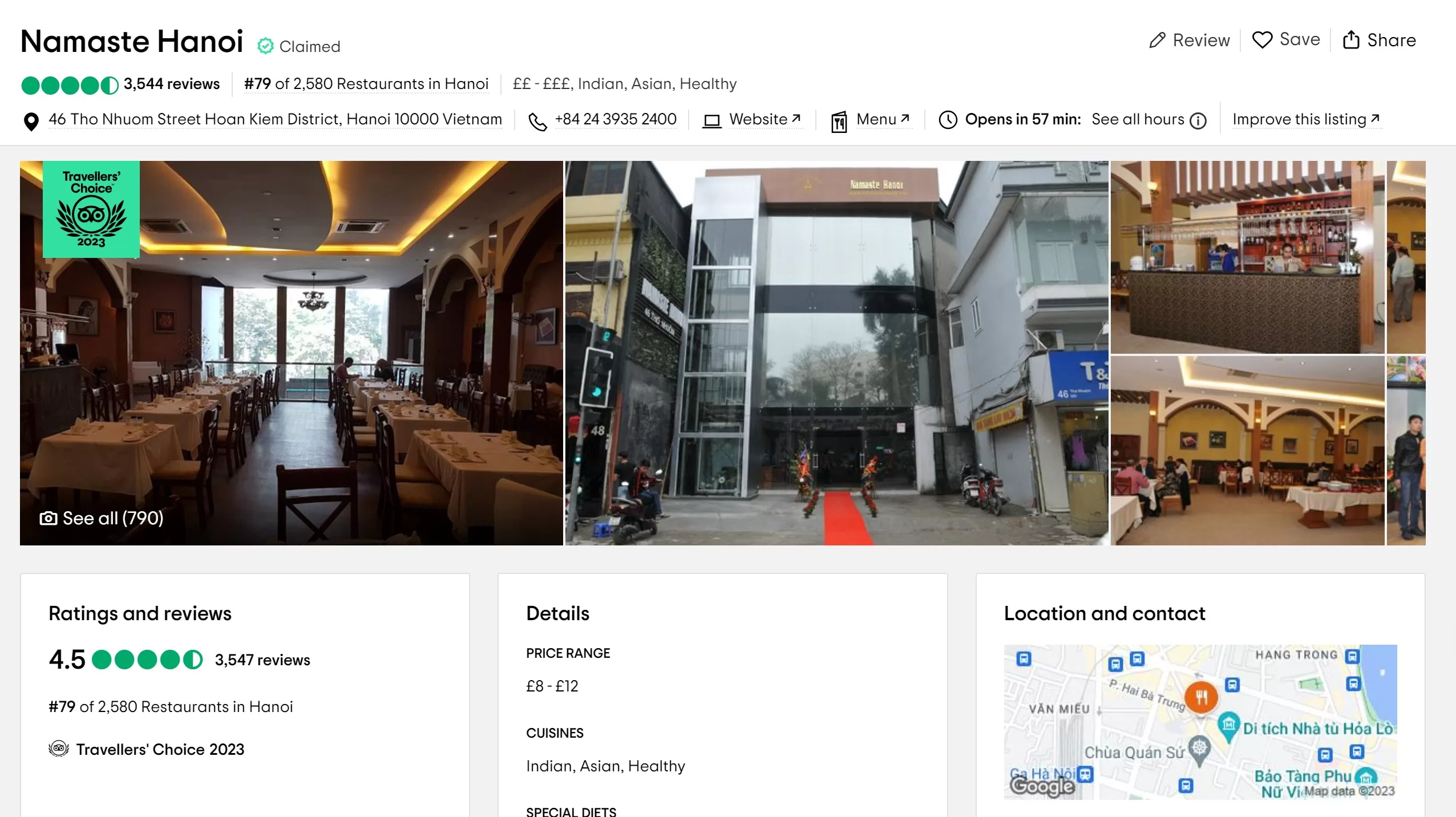Screen dimensions: 1456x817
Task: Click the Share button text
Action: point(1392,40)
